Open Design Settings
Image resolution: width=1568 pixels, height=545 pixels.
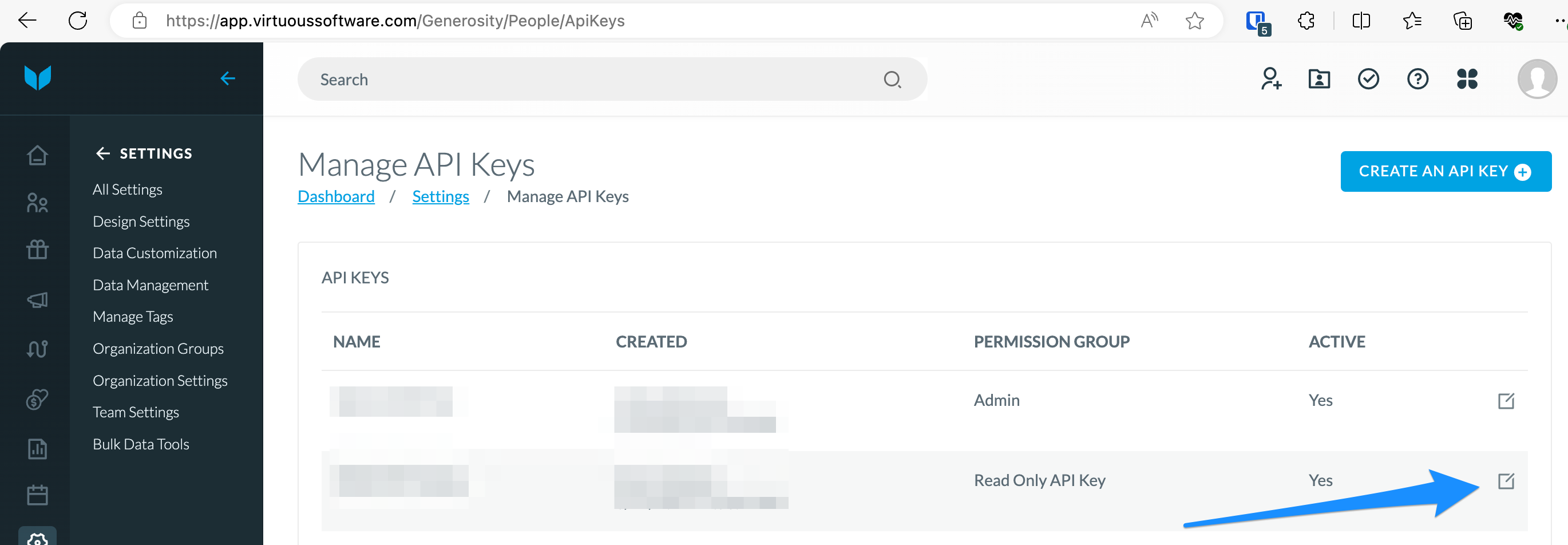click(x=141, y=222)
